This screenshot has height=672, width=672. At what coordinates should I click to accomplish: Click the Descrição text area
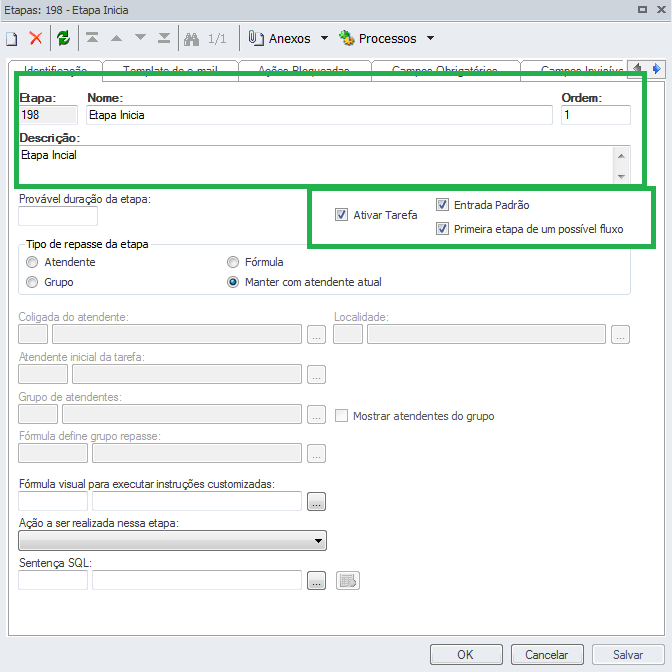(x=317, y=165)
